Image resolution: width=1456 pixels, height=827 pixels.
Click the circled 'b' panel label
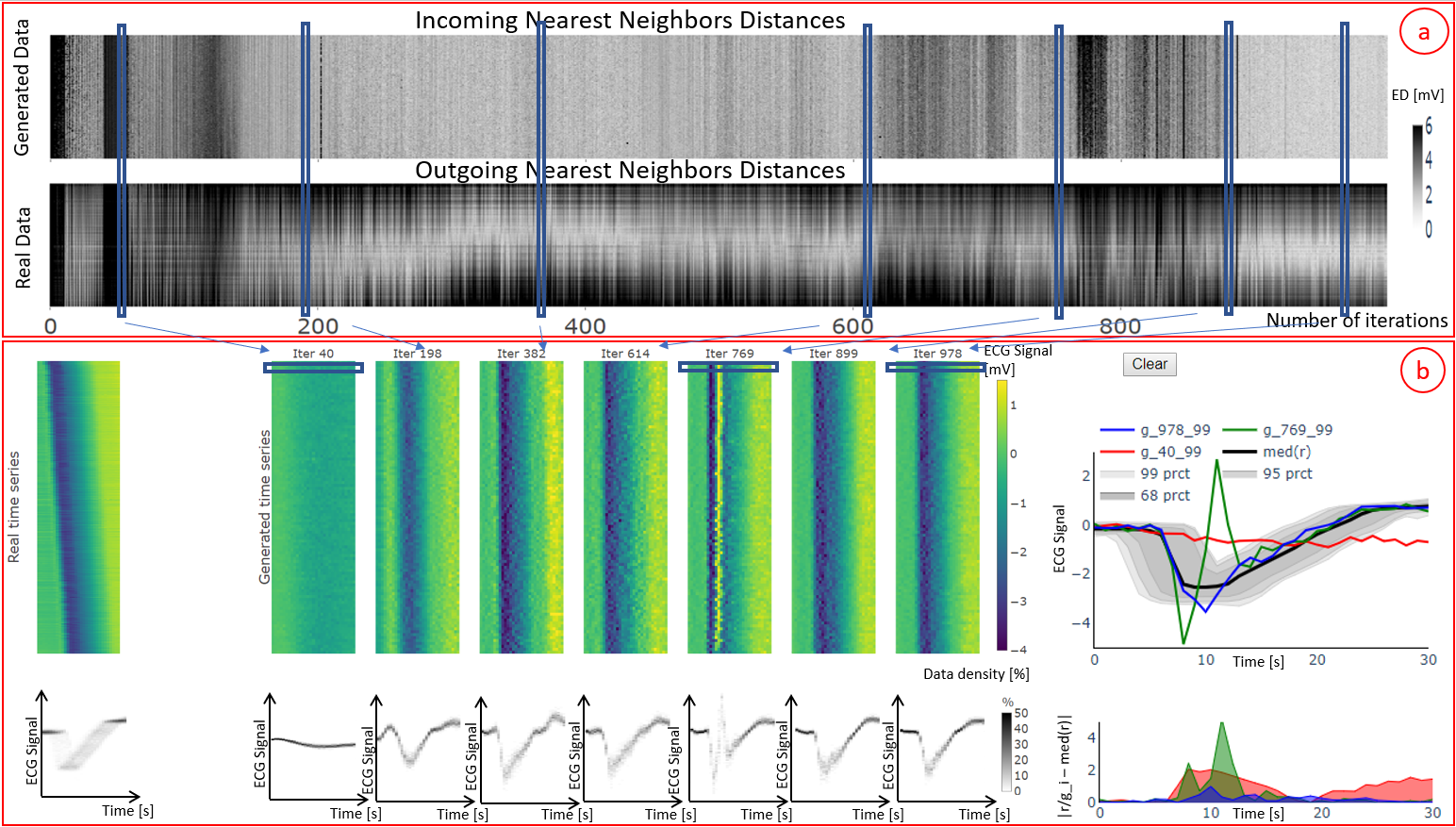(1422, 372)
